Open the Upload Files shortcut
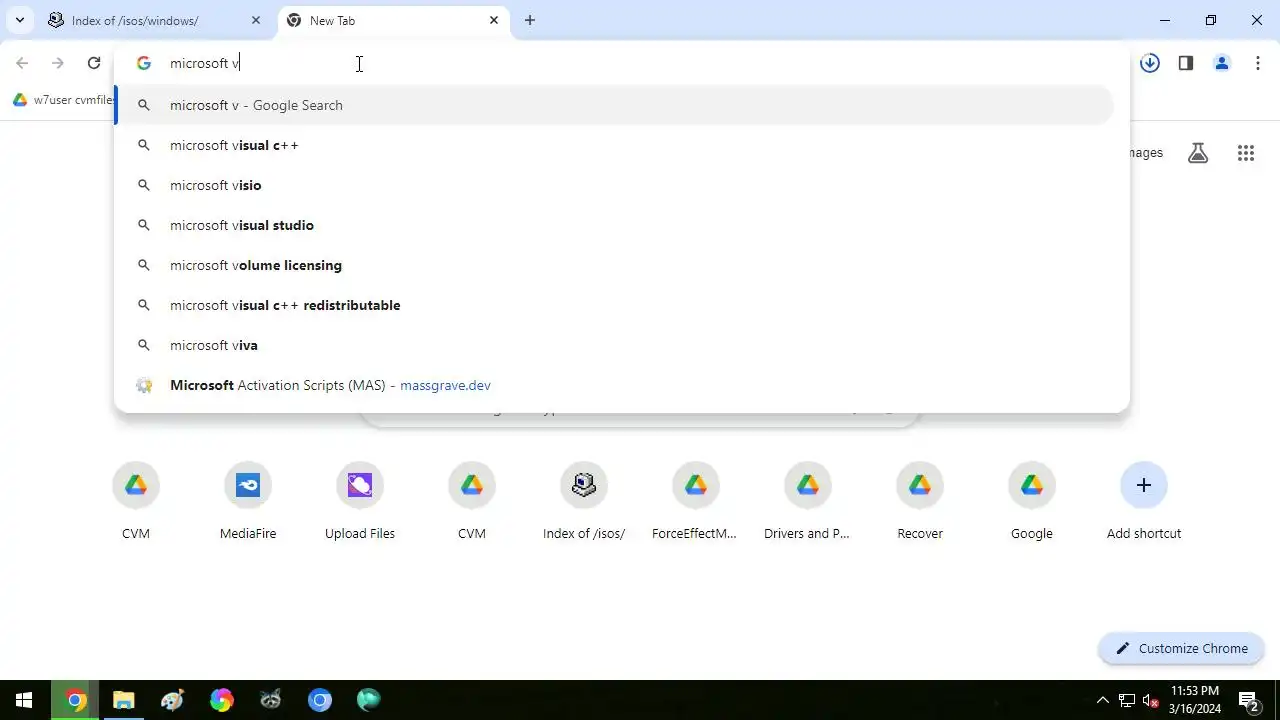 [x=360, y=503]
